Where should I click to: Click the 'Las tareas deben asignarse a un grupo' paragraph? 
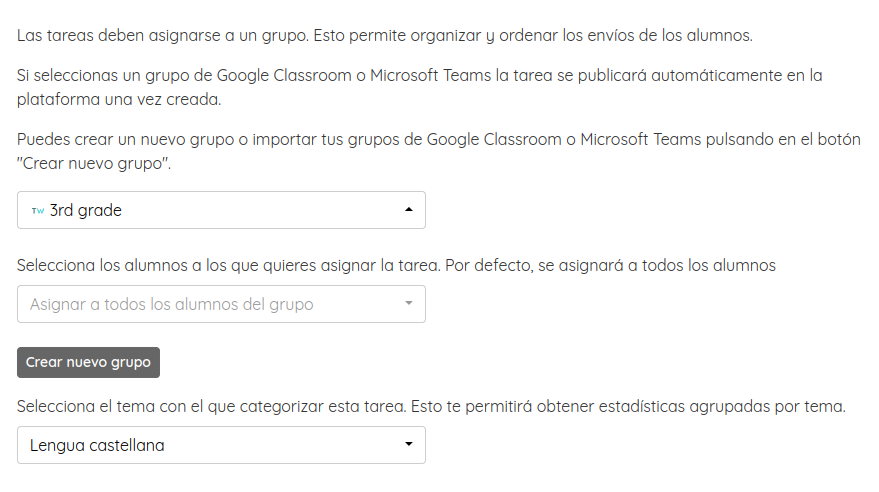click(384, 37)
